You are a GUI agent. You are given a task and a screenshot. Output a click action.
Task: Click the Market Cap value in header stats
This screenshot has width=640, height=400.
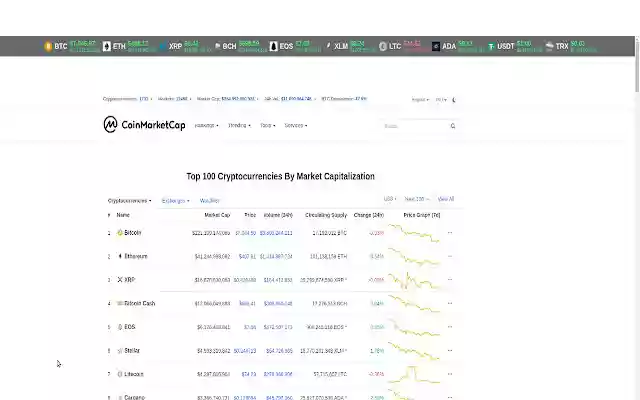click(238, 99)
